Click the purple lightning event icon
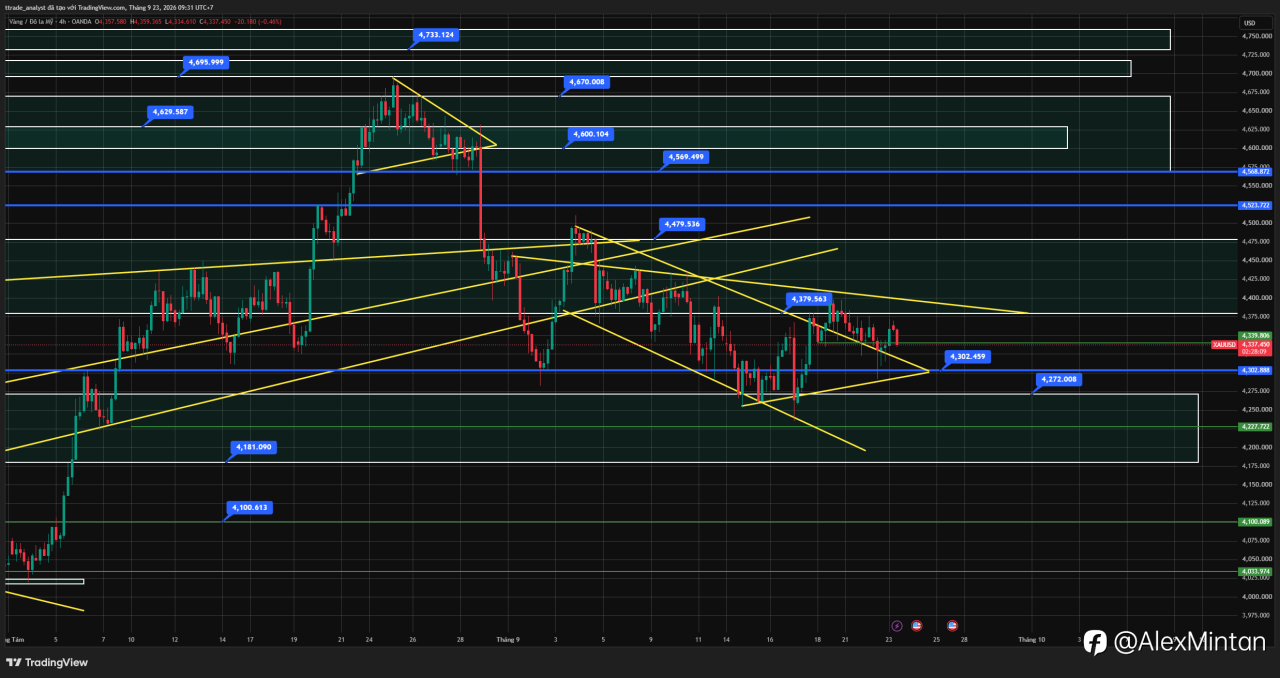This screenshot has width=1280, height=678. (896, 626)
